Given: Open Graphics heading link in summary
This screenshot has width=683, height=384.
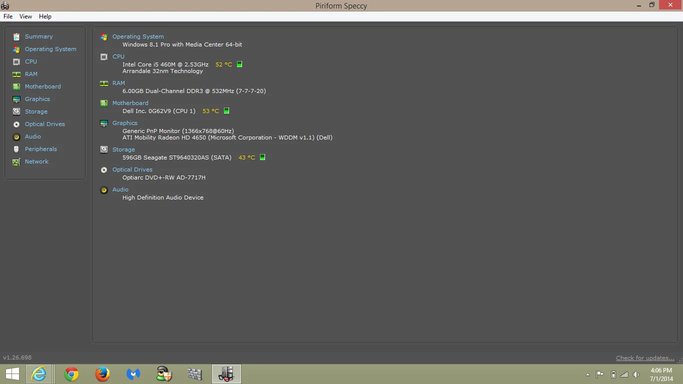Looking at the screenshot, I should 125,123.
